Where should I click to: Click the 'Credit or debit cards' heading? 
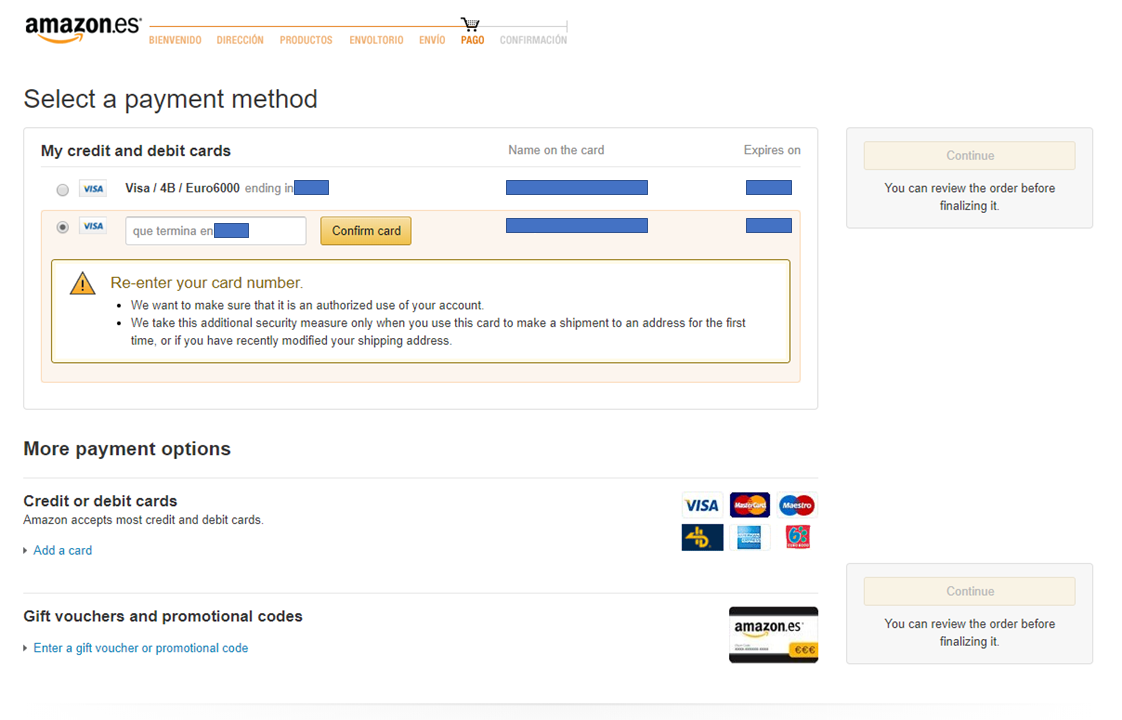tap(100, 501)
